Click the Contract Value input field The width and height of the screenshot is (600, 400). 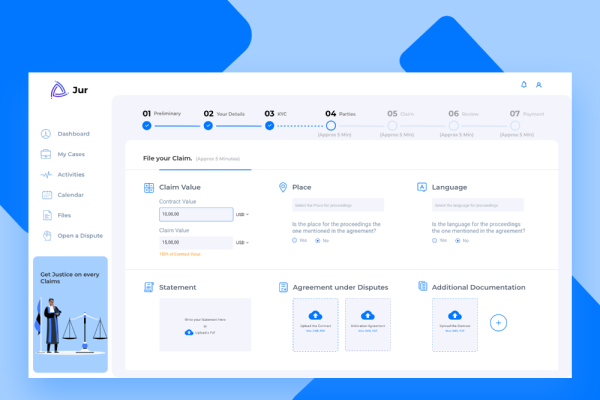coord(195,214)
